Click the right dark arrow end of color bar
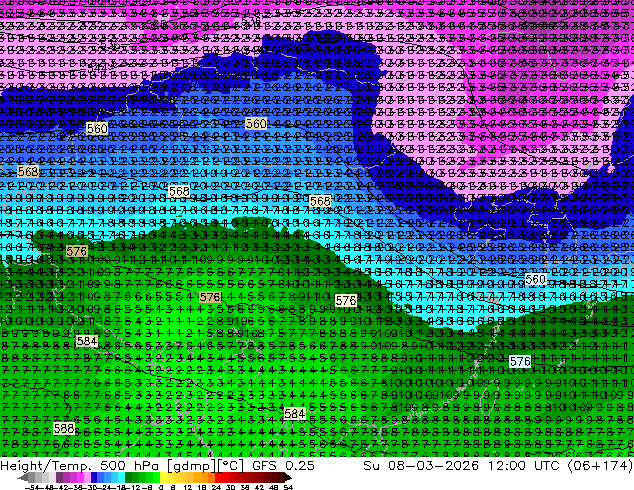The height and width of the screenshot is (490, 634). 287,478
